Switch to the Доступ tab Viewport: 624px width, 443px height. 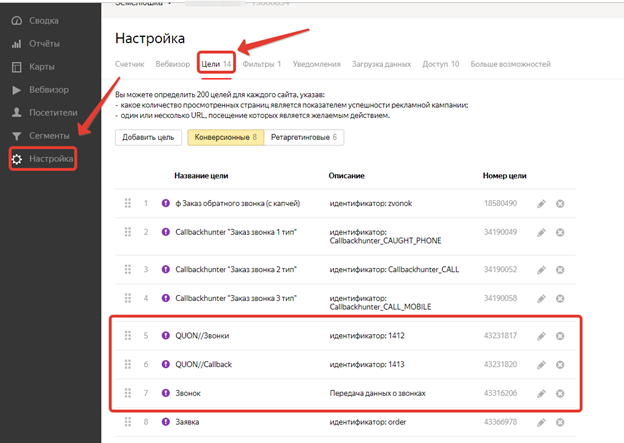[x=441, y=64]
